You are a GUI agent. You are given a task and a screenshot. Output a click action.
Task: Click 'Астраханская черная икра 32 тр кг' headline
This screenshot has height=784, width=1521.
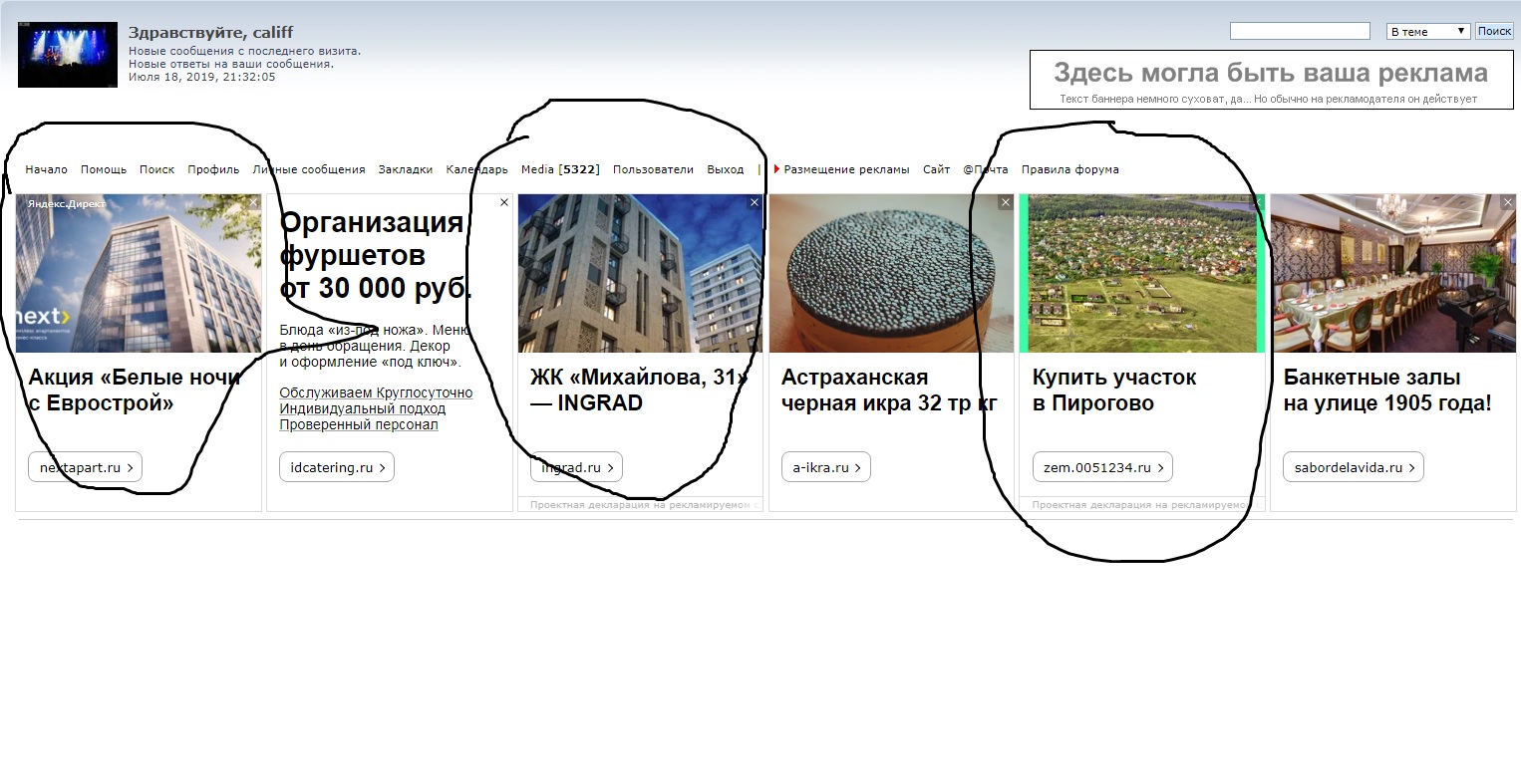(x=889, y=391)
